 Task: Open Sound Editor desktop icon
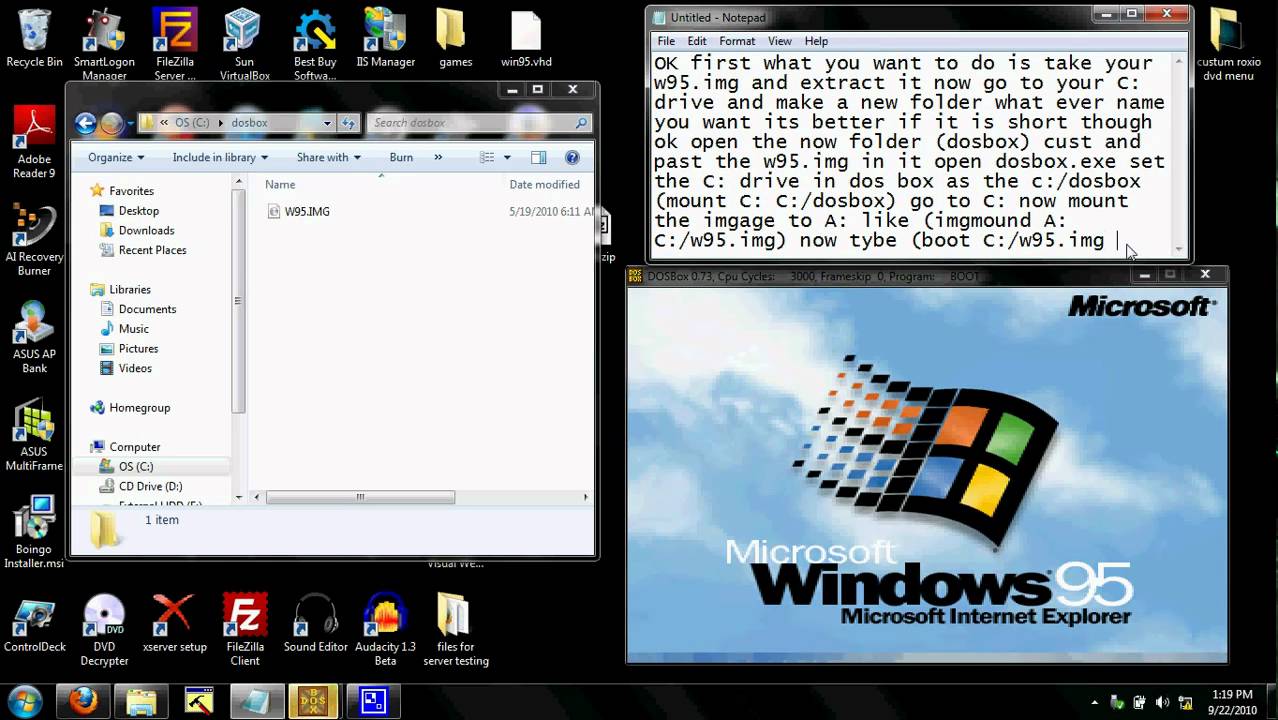pos(315,625)
